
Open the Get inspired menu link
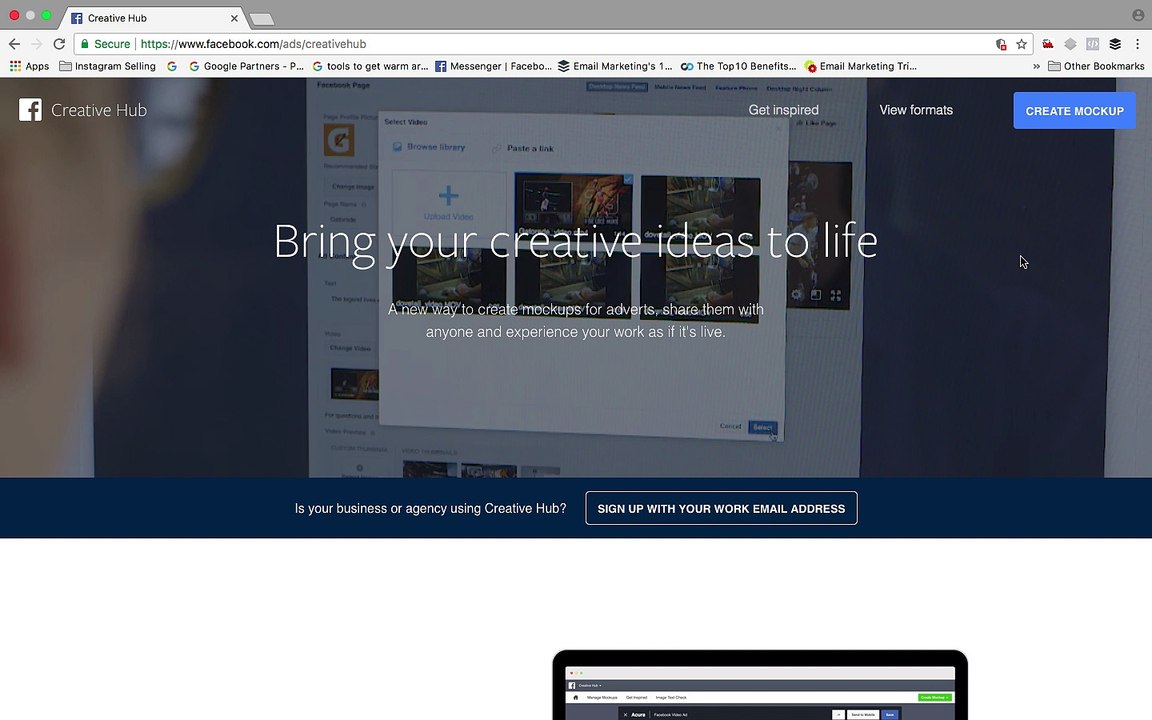tap(783, 110)
